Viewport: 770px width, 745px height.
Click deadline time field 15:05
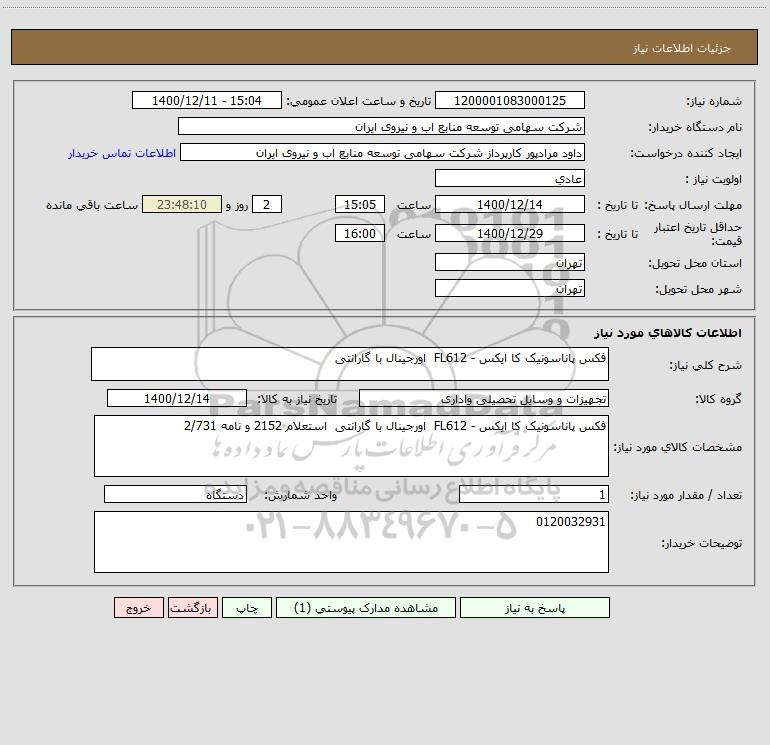point(359,204)
